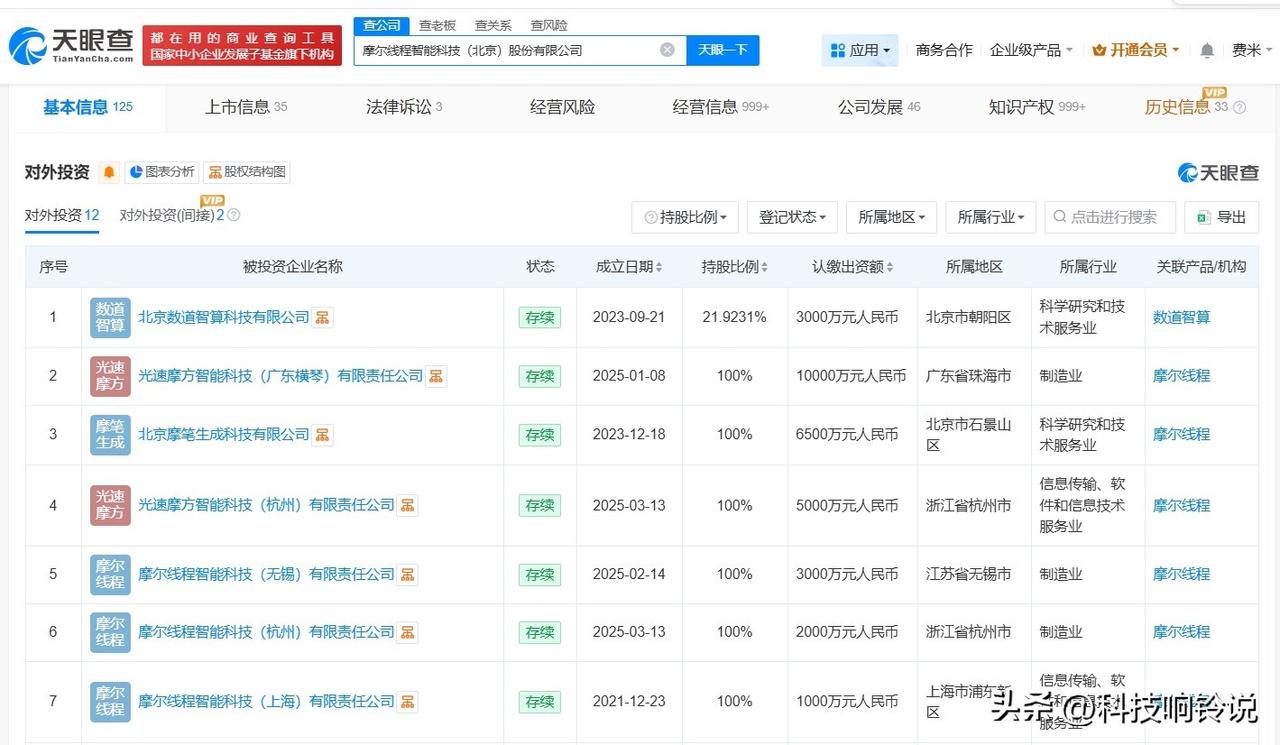
Task: Click the orange alert bell beside 对外投资
Action: pos(109,172)
